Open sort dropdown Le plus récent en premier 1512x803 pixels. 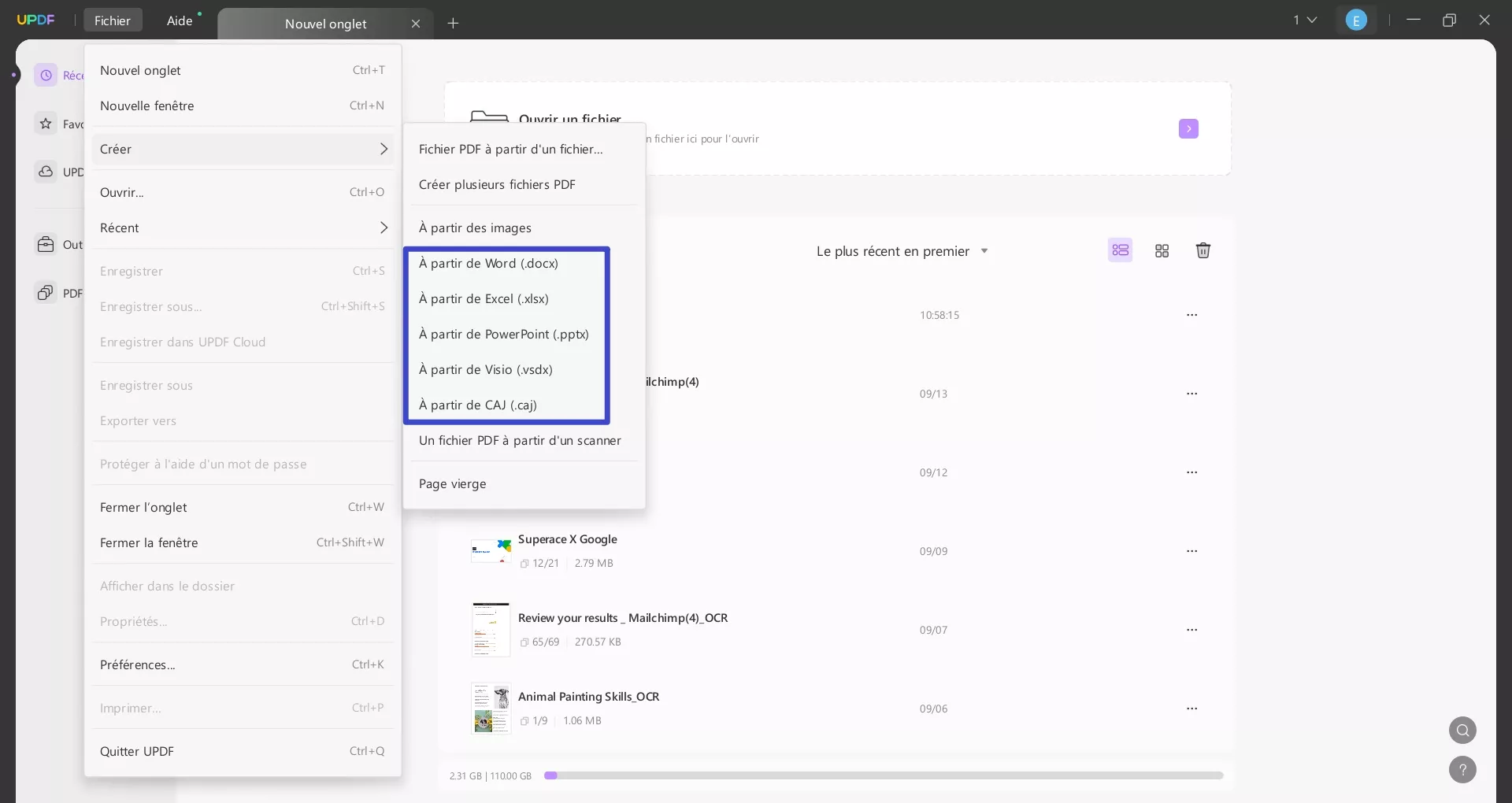(x=902, y=251)
